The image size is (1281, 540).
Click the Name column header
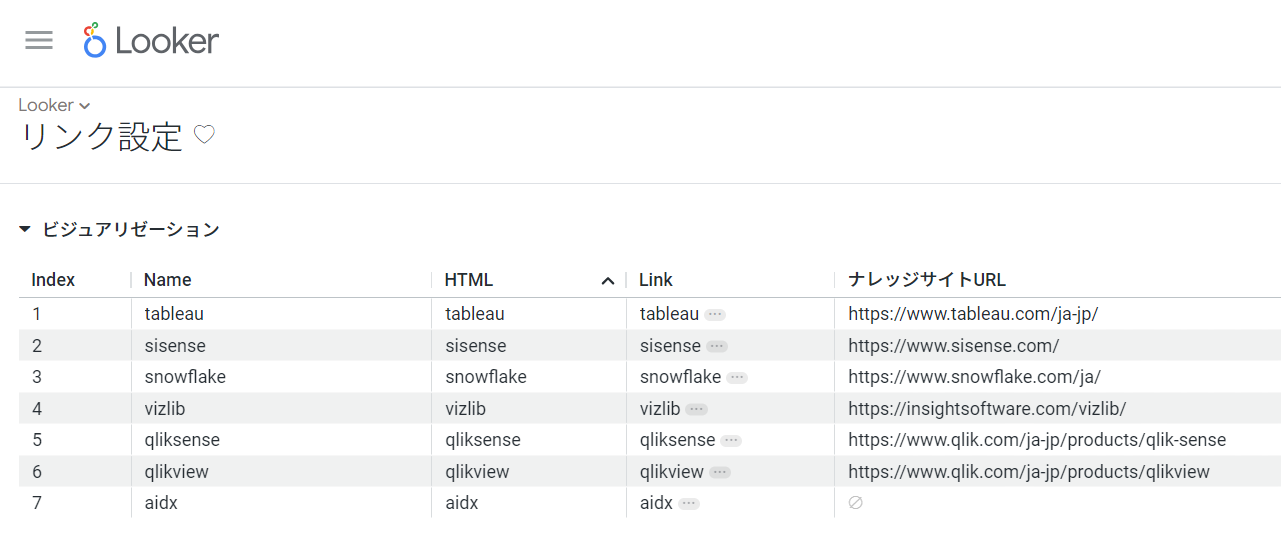click(167, 280)
